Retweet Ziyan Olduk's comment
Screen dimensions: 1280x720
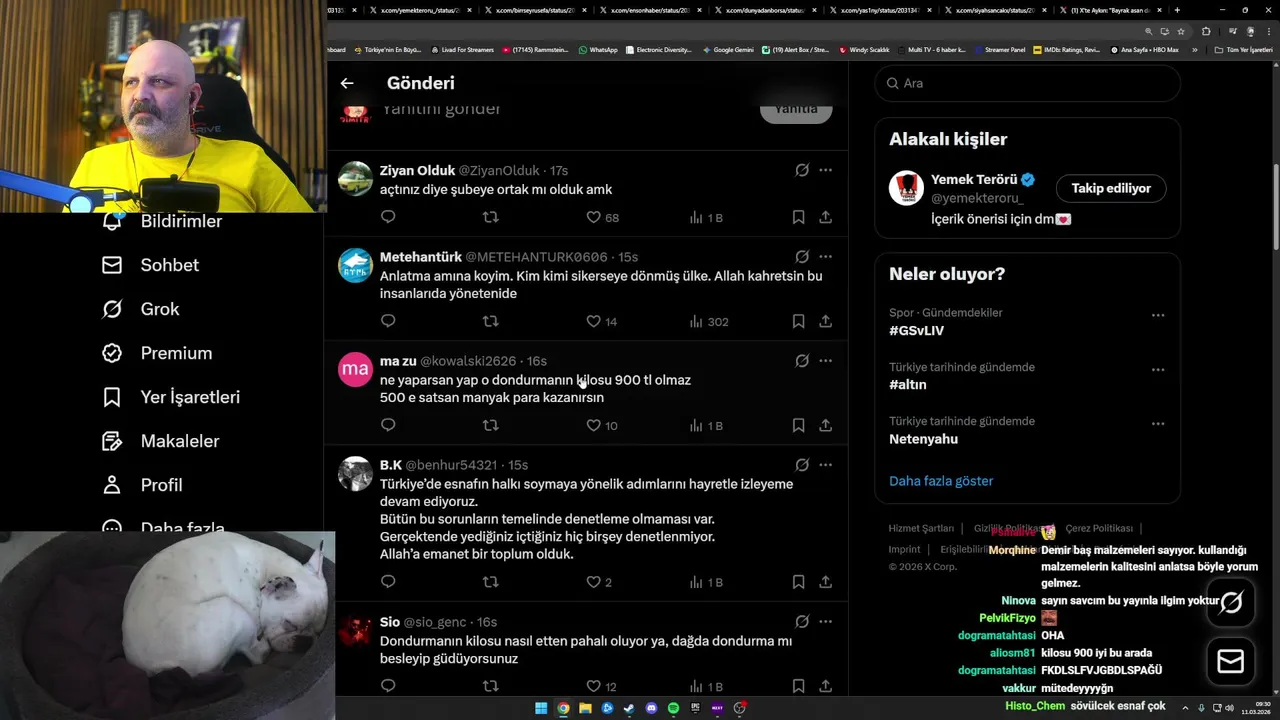(x=490, y=217)
